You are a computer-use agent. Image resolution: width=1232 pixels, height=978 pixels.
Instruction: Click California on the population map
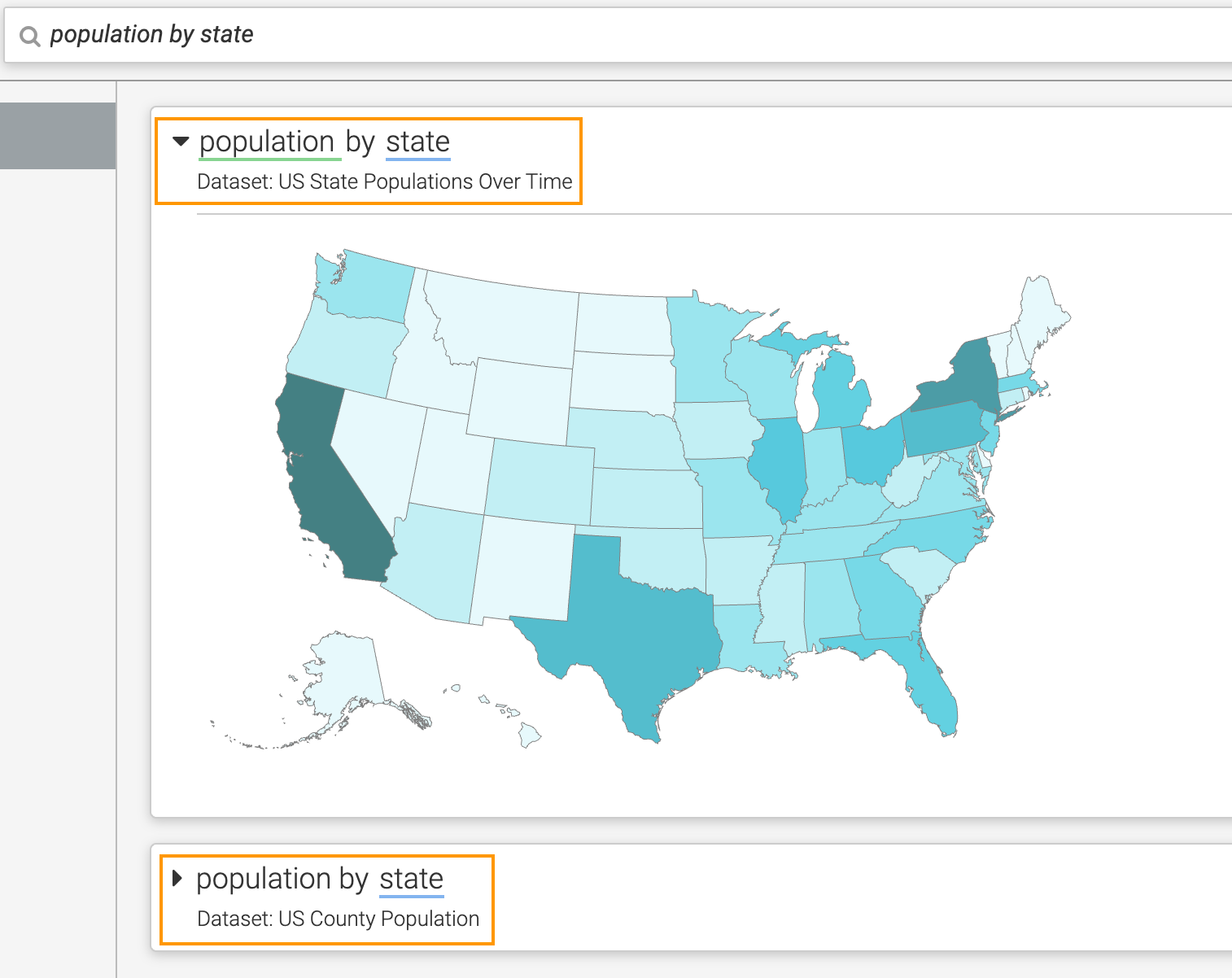325,480
